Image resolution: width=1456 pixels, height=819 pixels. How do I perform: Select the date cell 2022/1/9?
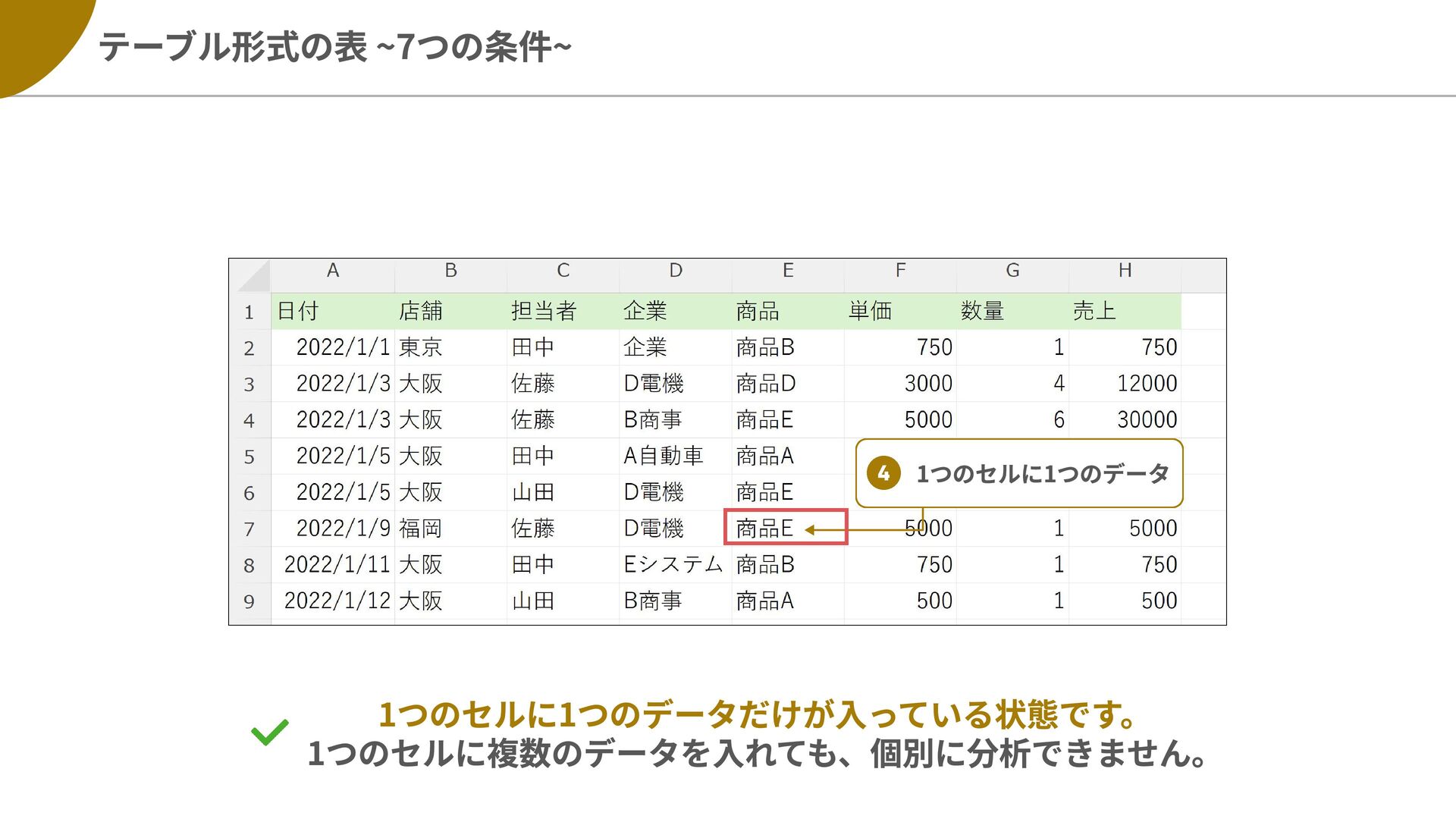pyautogui.click(x=332, y=529)
